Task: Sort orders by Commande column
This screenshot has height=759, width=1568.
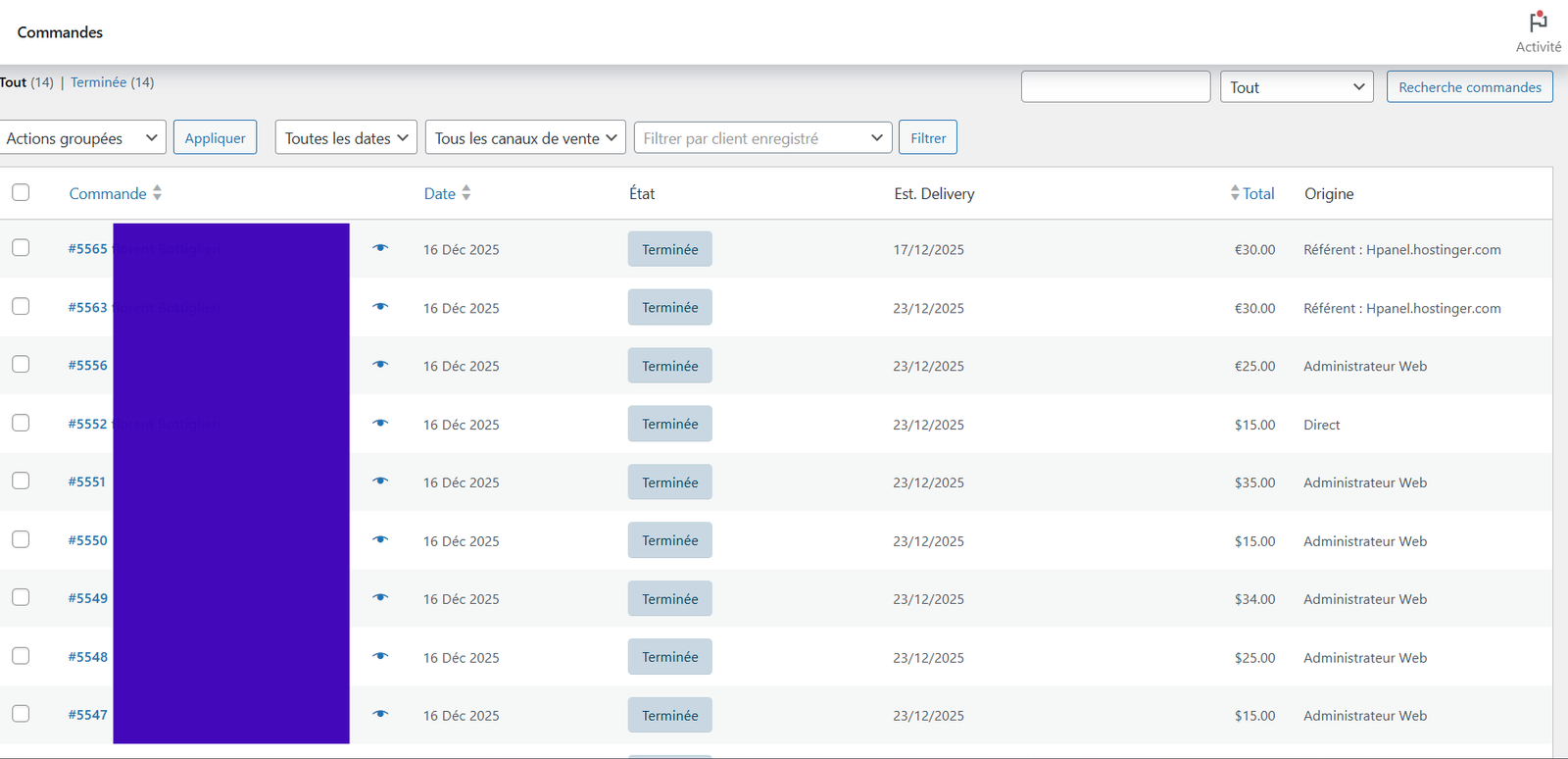Action: pyautogui.click(x=108, y=193)
